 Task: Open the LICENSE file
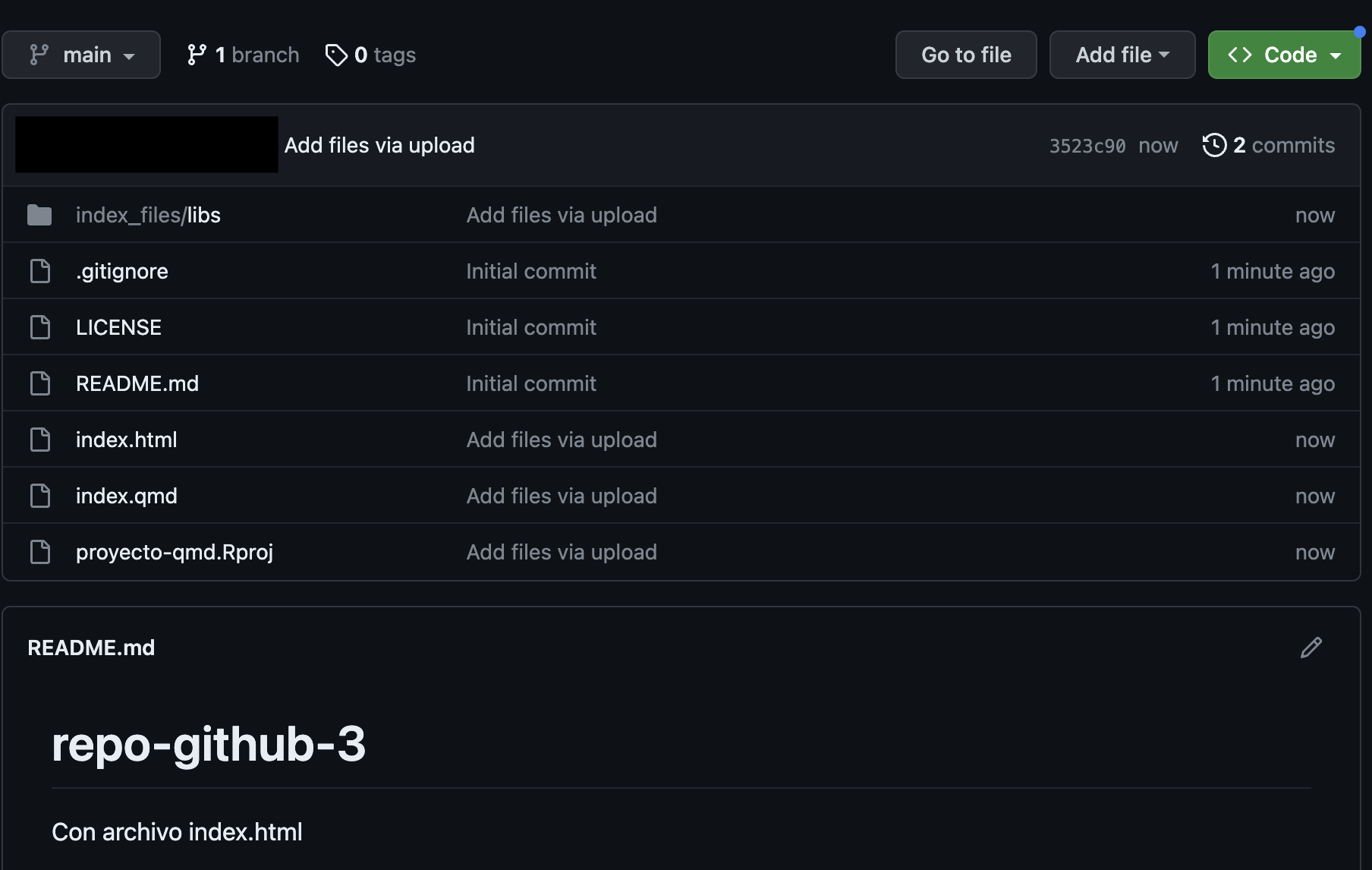tap(118, 327)
